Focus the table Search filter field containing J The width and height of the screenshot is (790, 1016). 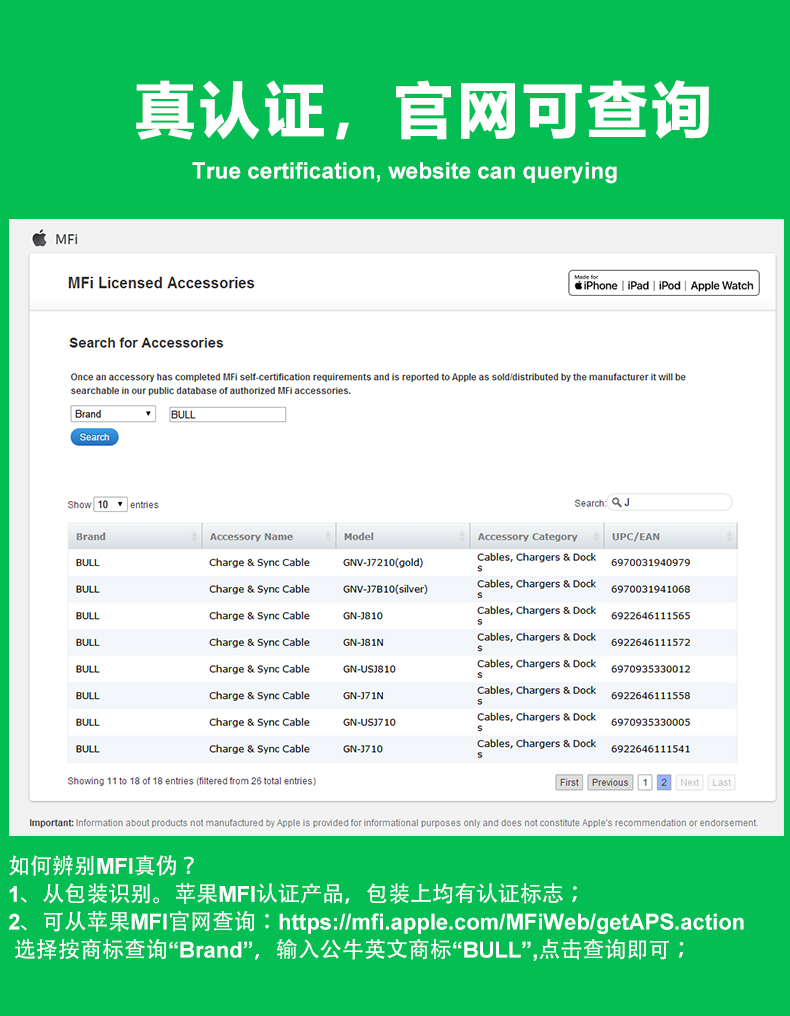tap(669, 502)
